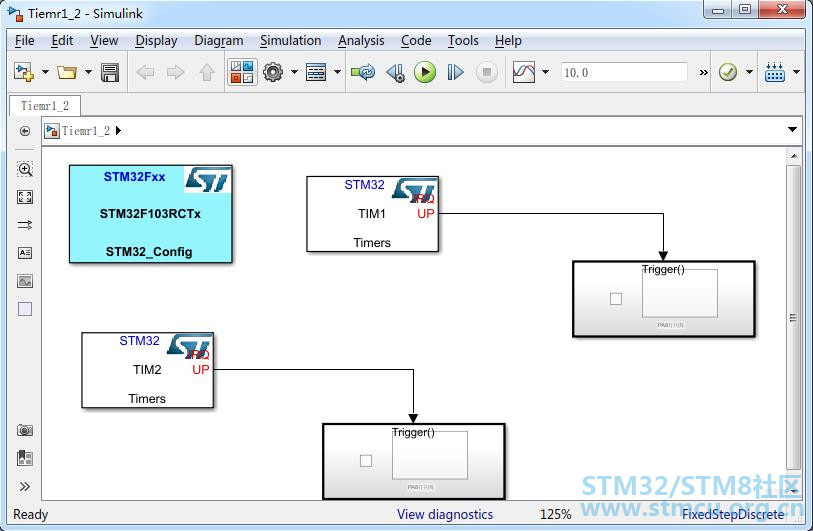Take a screenshot with camera icon
Screen dimensions: 813x531
click(x=25, y=430)
